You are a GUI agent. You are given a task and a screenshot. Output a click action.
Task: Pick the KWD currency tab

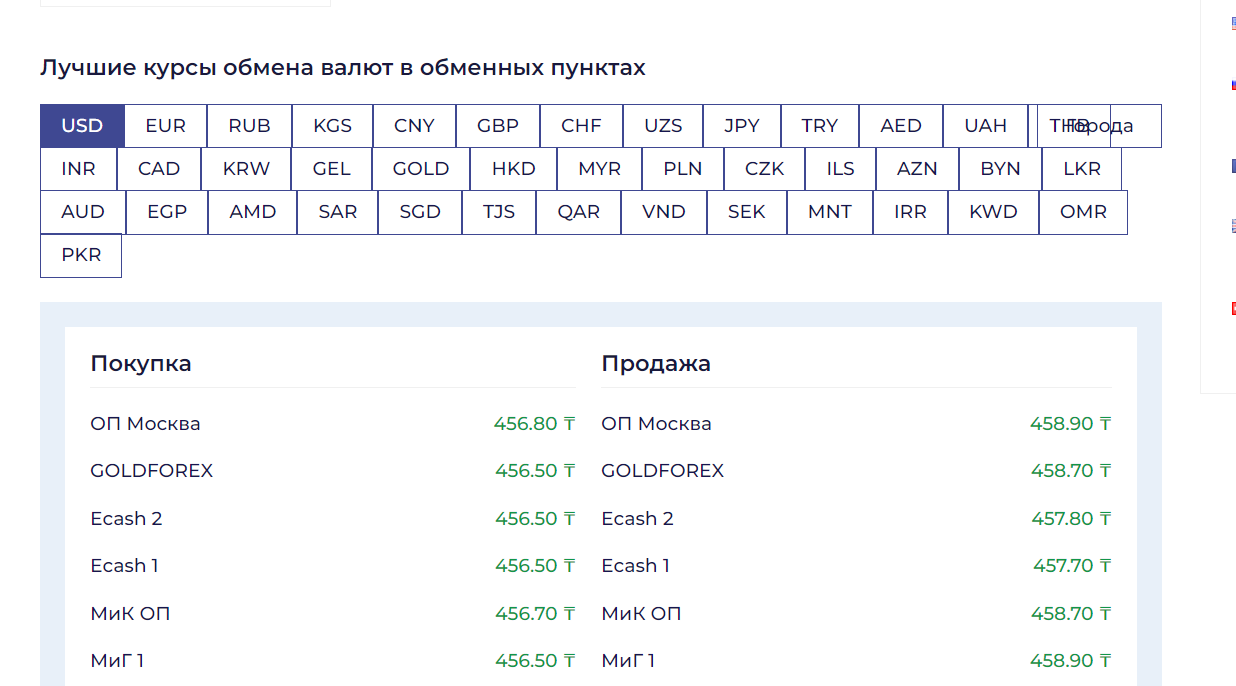point(993,212)
